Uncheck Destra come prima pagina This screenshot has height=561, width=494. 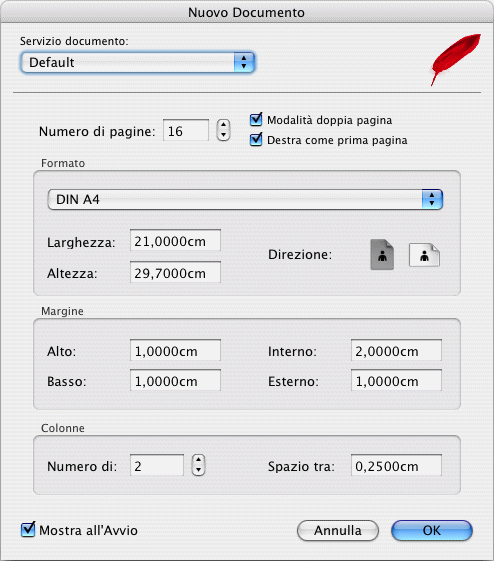256,140
